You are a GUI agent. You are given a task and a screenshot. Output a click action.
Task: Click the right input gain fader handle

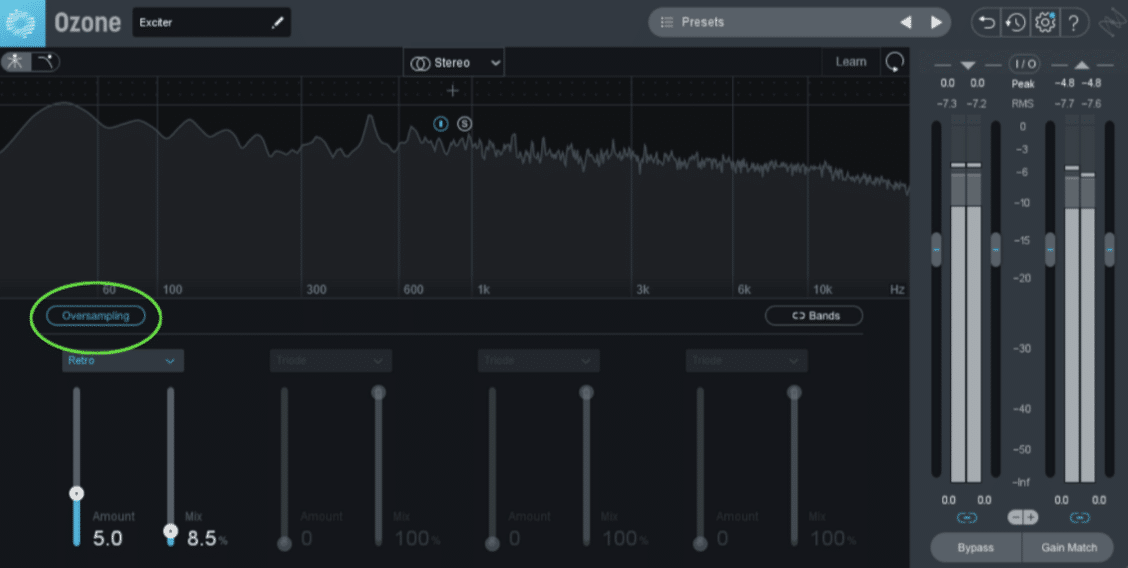tap(996, 249)
